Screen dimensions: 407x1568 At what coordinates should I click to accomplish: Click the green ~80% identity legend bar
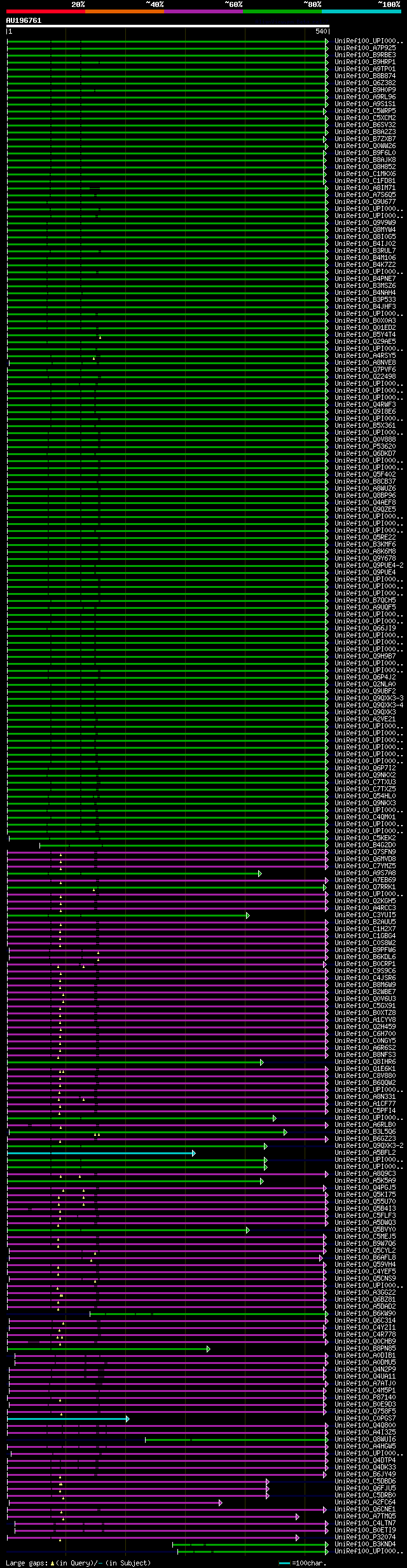[x=282, y=11]
